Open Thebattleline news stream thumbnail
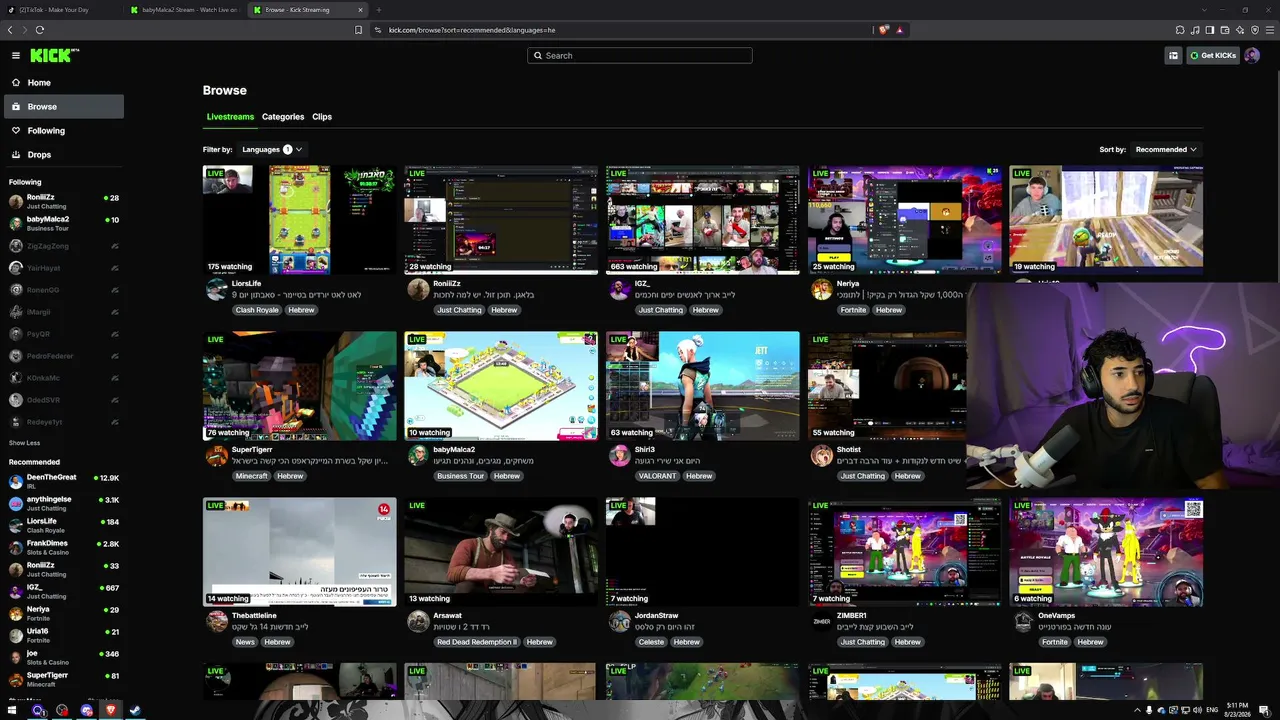Image resolution: width=1280 pixels, height=720 pixels. pyautogui.click(x=300, y=552)
